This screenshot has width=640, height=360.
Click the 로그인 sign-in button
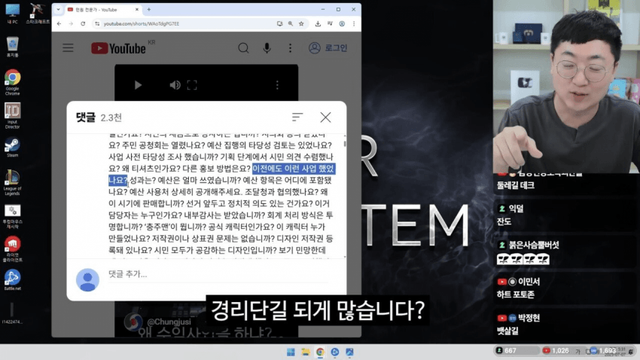tap(328, 48)
